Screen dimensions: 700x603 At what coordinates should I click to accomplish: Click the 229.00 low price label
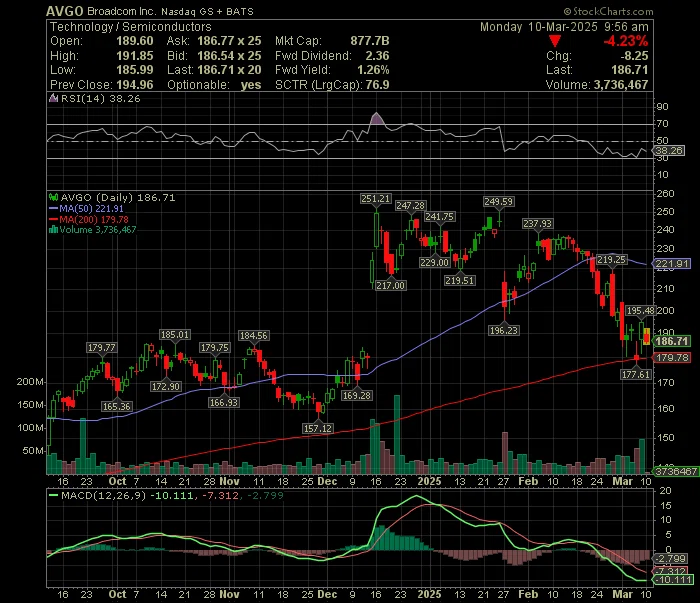(434, 262)
